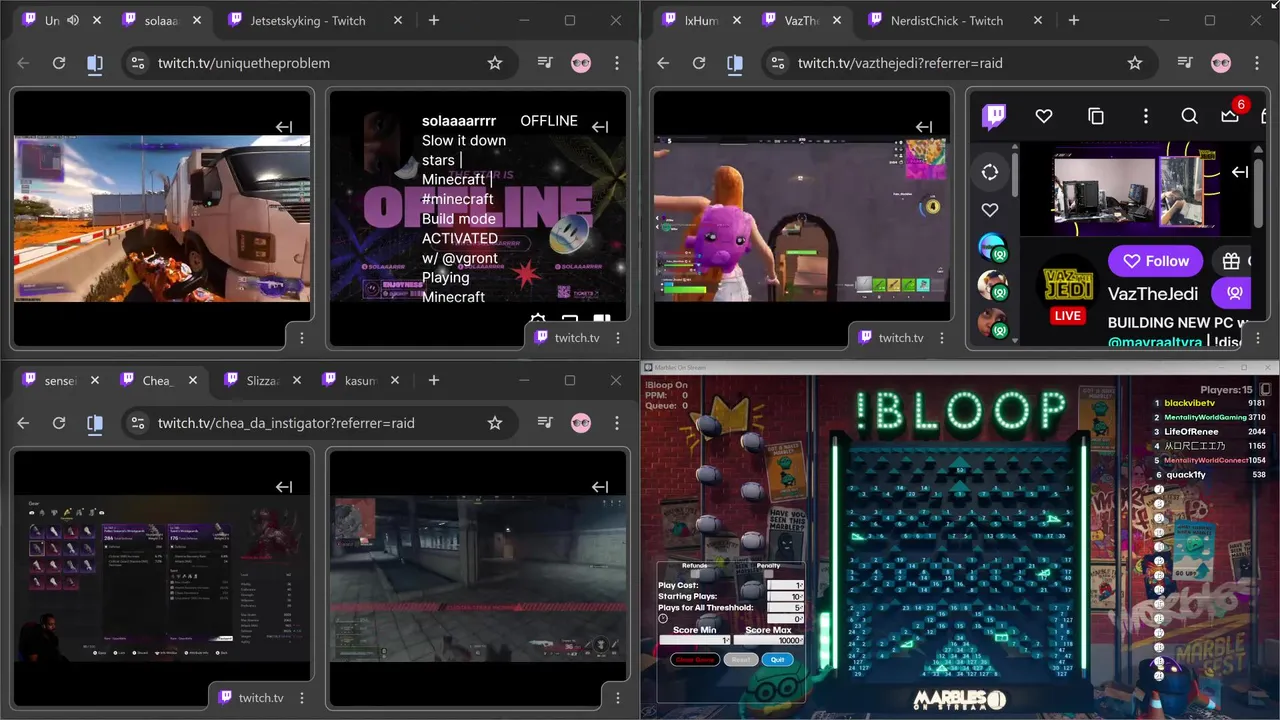Switch to the Slizza tab
This screenshot has height=720, width=1280.
pyautogui.click(x=263, y=380)
